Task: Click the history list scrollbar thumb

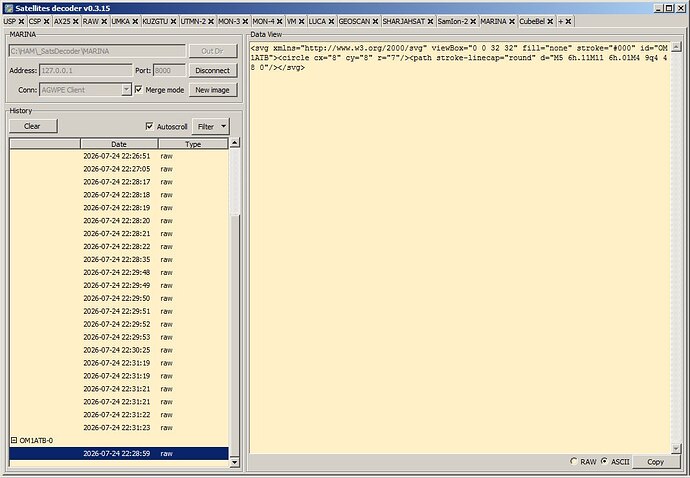Action: pos(235,335)
